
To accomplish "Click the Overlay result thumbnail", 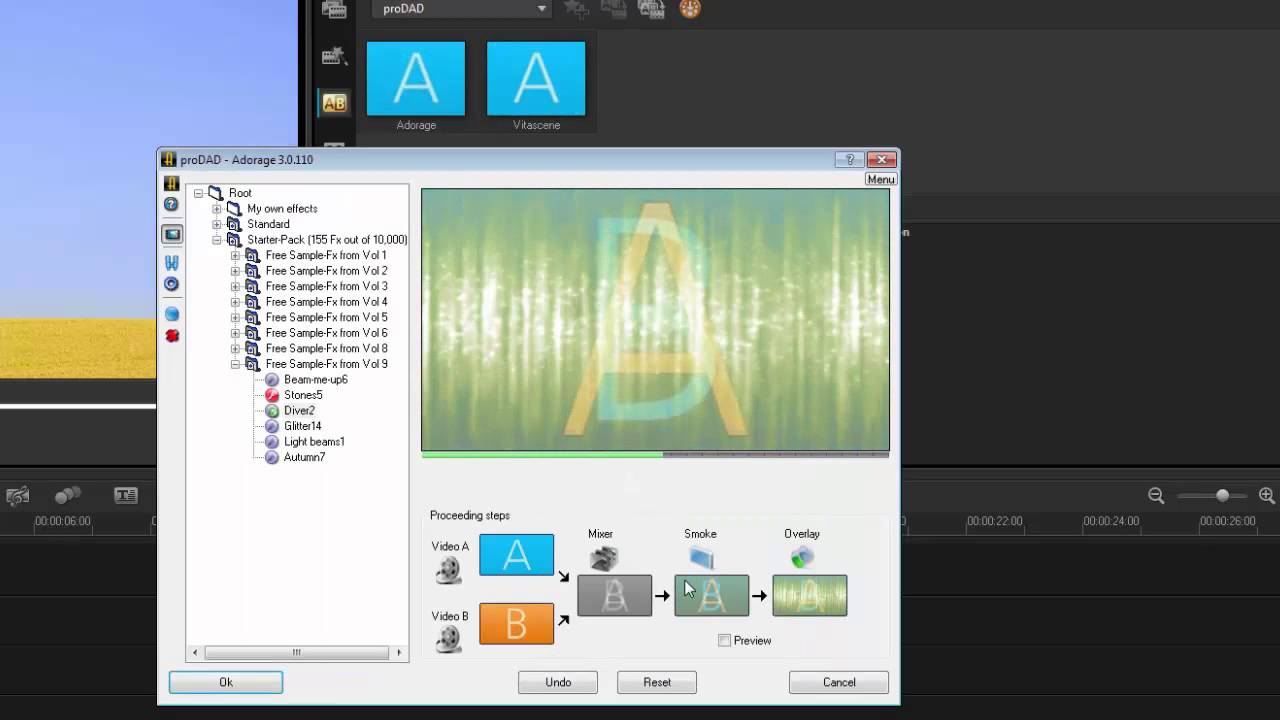I will [x=809, y=595].
